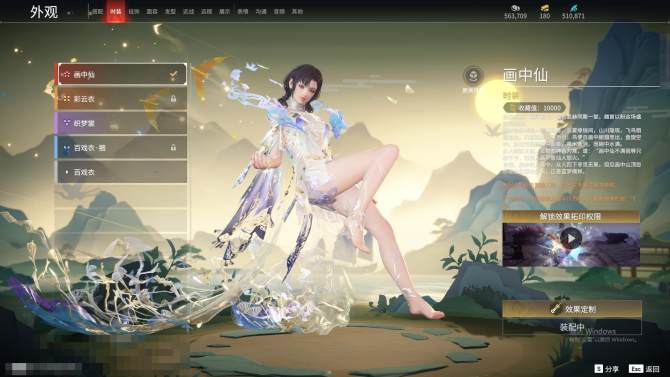Click the 收藏值 10000 badge
The width and height of the screenshot is (670, 377).
tap(535, 108)
